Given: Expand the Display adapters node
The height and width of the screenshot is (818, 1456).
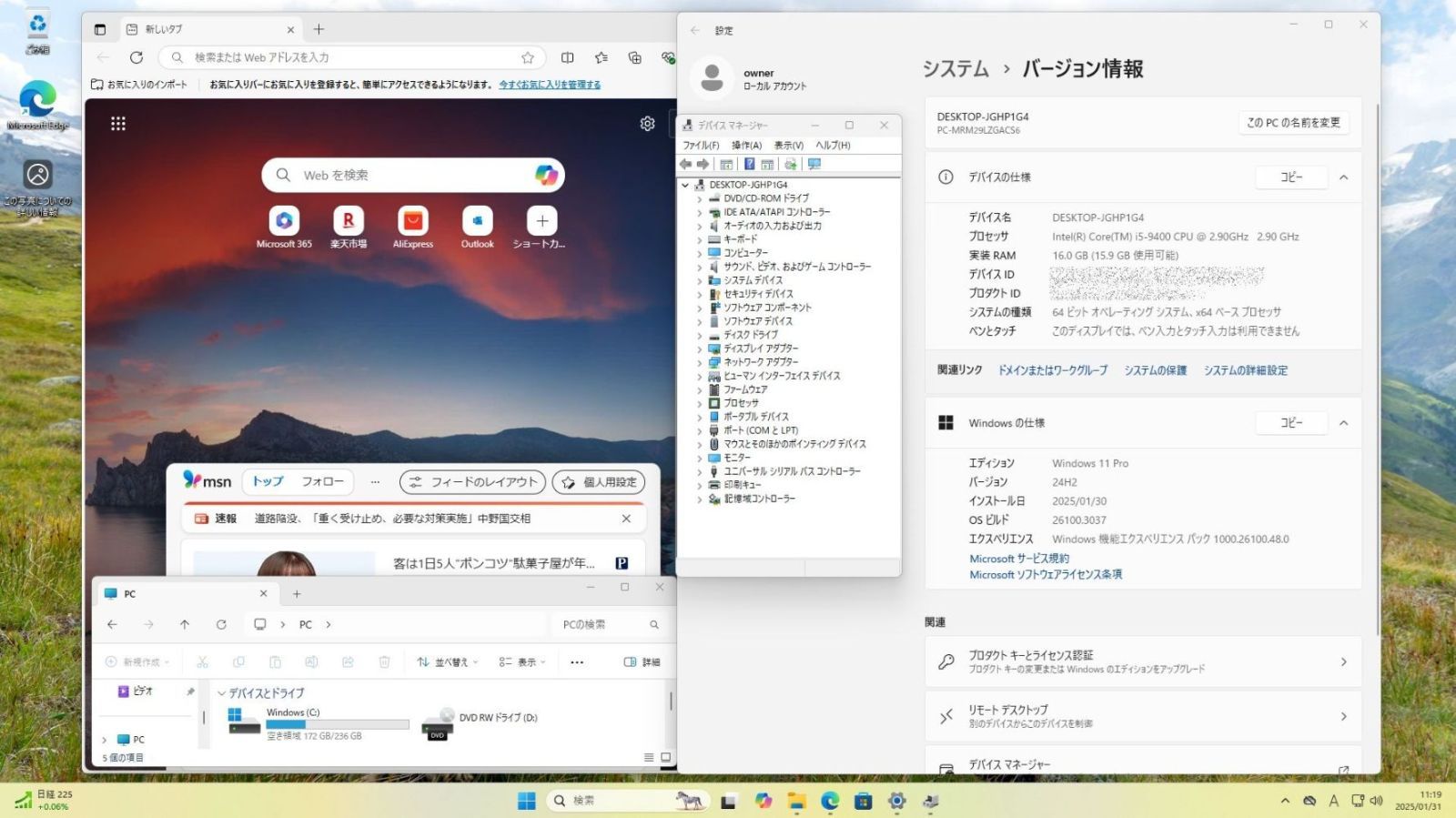Looking at the screenshot, I should (x=700, y=348).
